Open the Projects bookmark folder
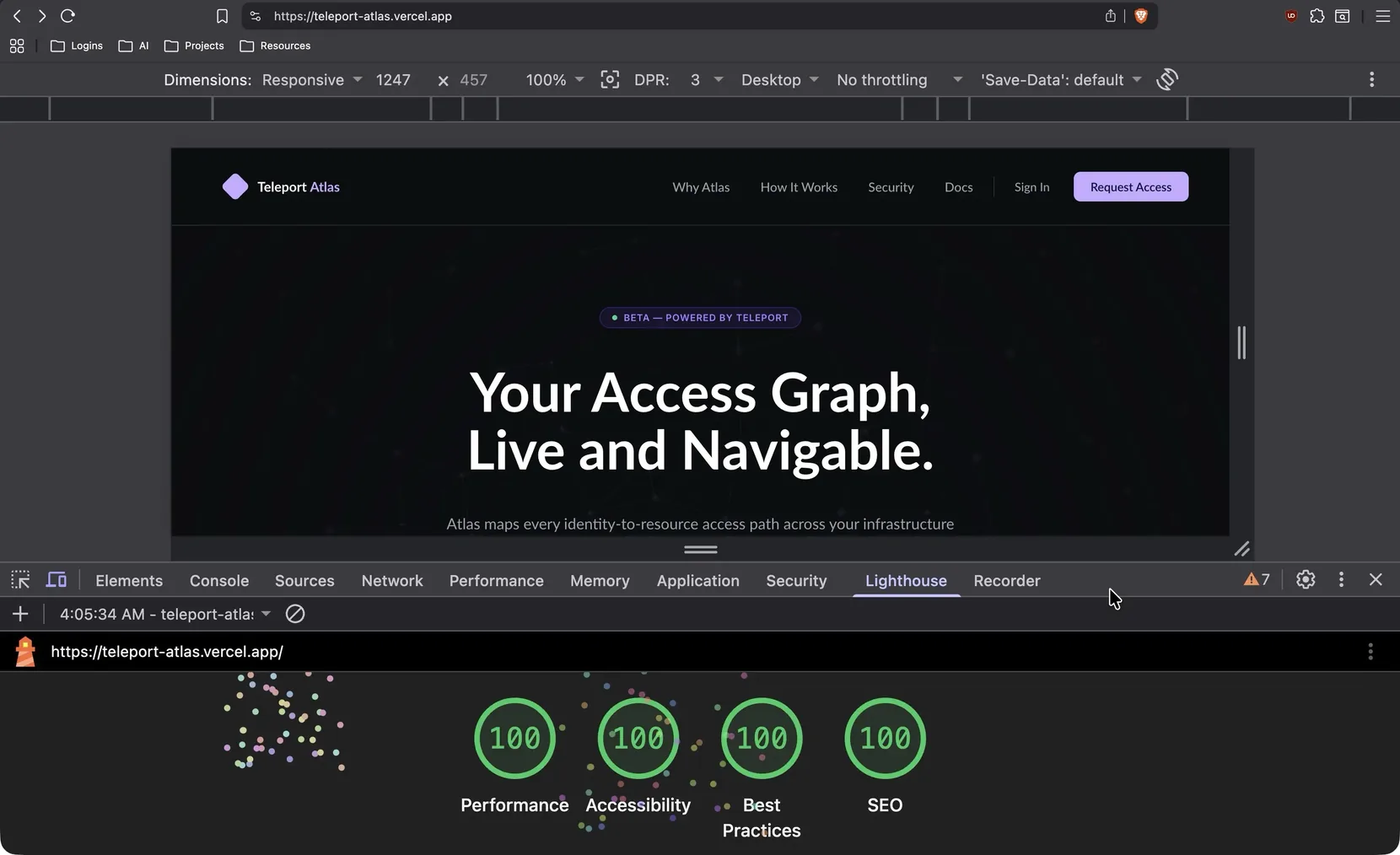The image size is (1400, 855). click(x=194, y=46)
